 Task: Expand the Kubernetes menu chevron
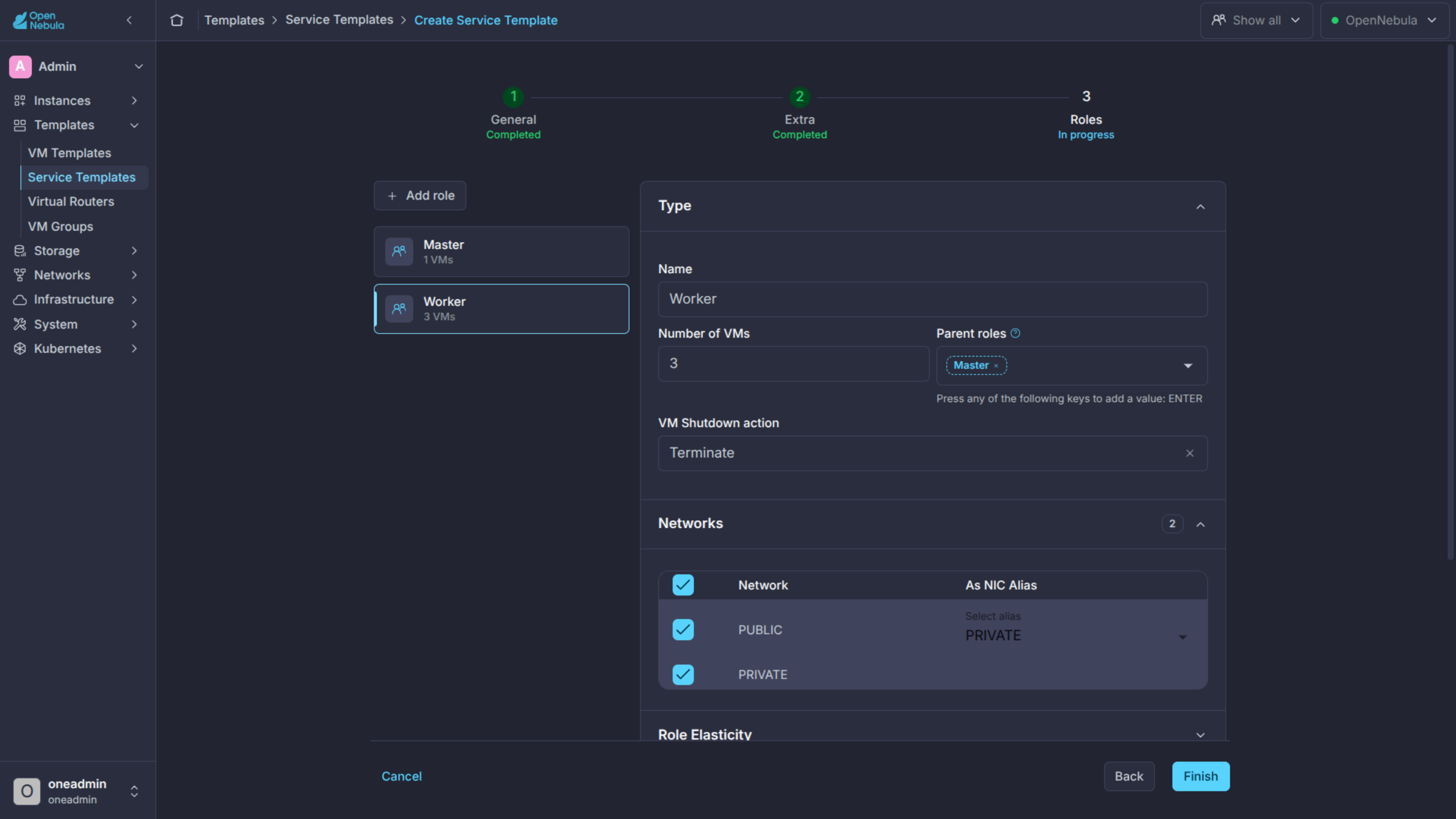[x=134, y=349]
